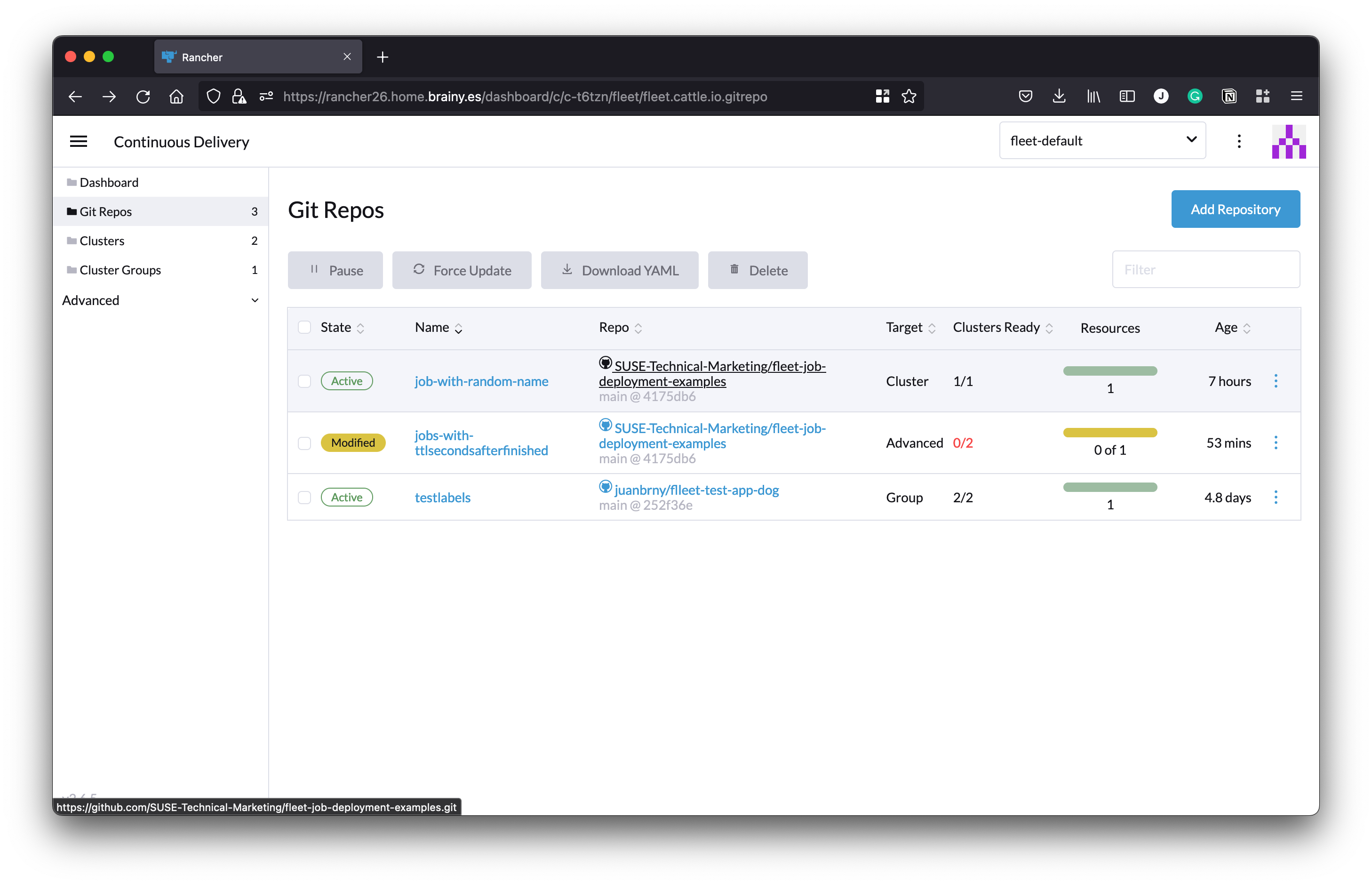The width and height of the screenshot is (1372, 885).
Task: Open the hamburger navigation menu
Action: coord(79,141)
